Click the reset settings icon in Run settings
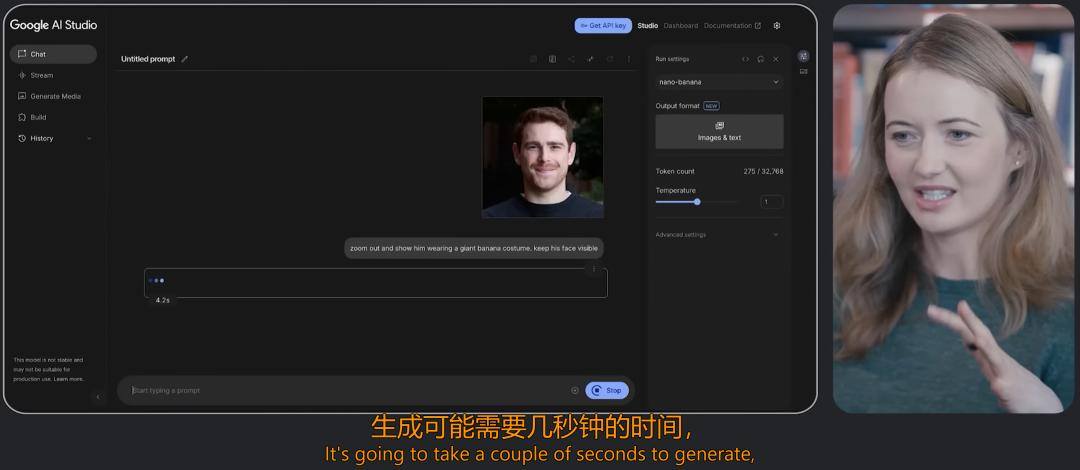This screenshot has height=470, width=1080. click(760, 59)
